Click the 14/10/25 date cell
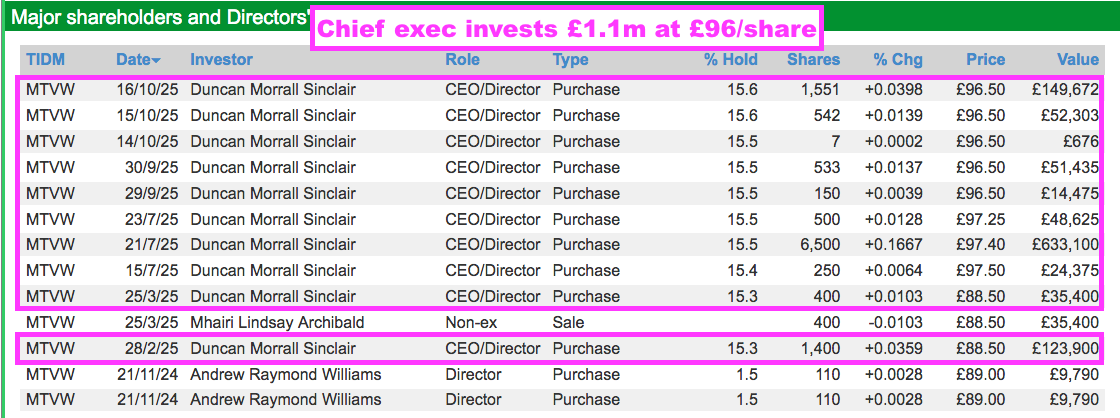This screenshot has height=418, width=1120. pos(148,141)
